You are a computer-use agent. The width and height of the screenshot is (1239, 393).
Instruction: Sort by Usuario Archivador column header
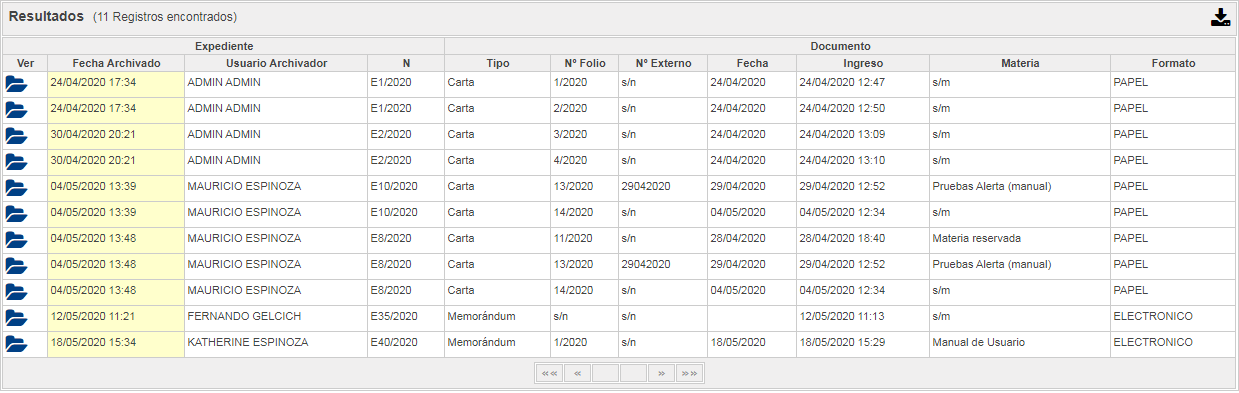click(276, 63)
